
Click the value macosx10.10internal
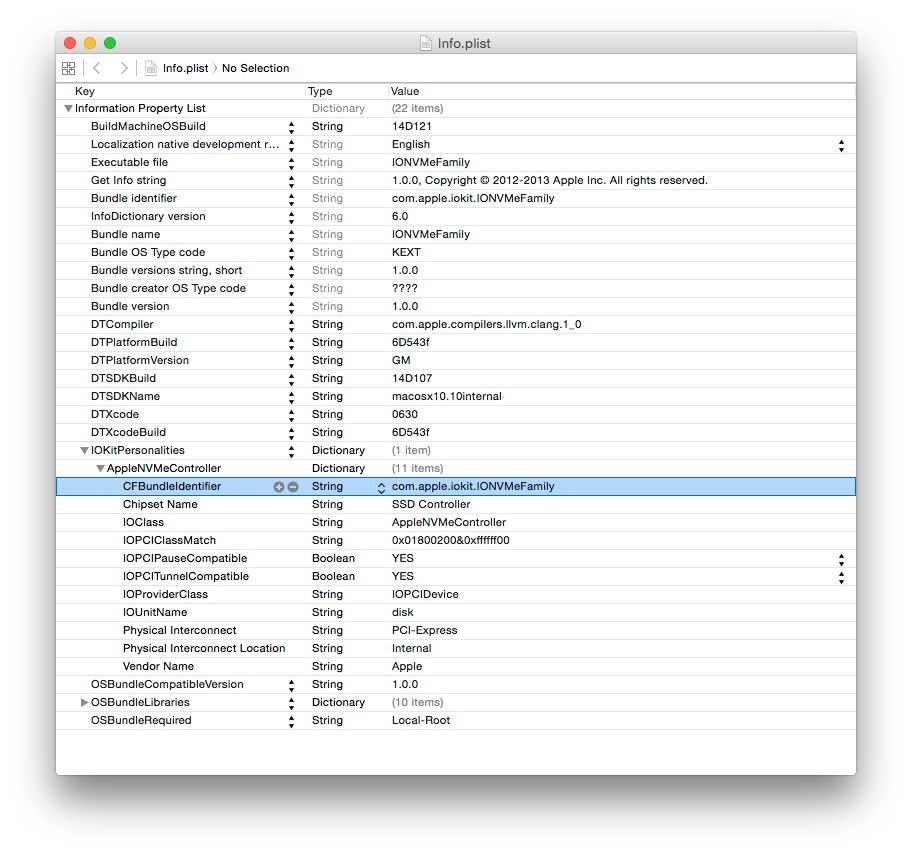pyautogui.click(x=447, y=397)
